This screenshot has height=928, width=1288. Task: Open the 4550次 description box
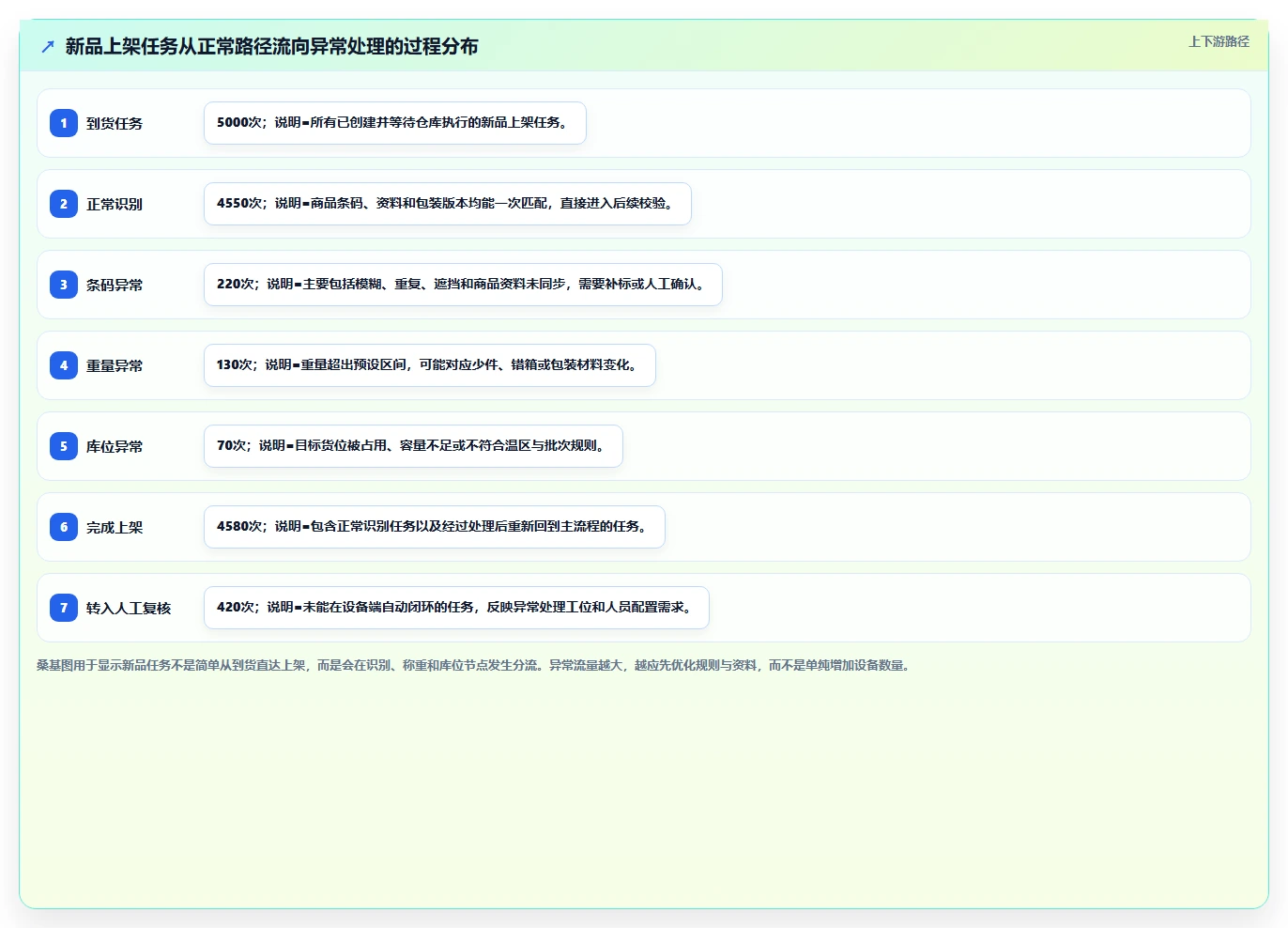click(448, 204)
